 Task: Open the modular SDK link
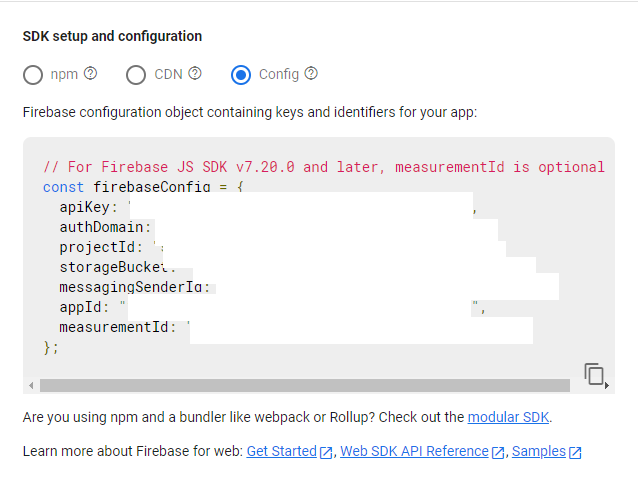(x=508, y=417)
